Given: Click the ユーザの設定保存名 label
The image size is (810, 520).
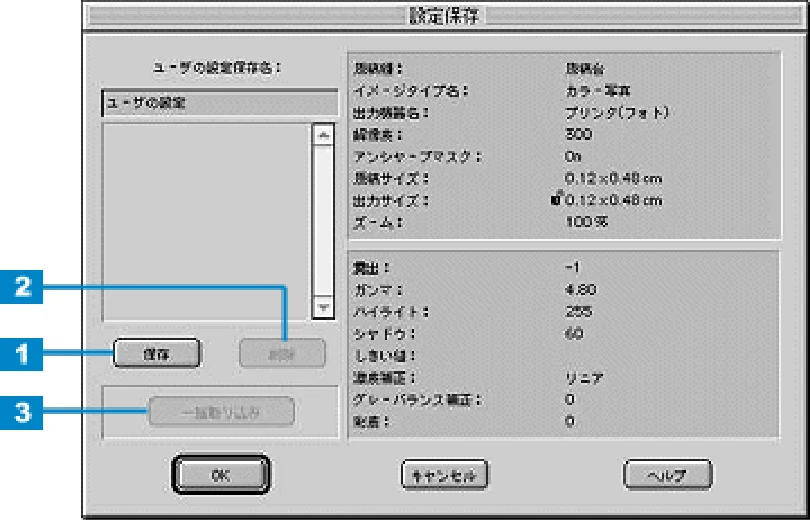Looking at the screenshot, I should pyautogui.click(x=217, y=68).
